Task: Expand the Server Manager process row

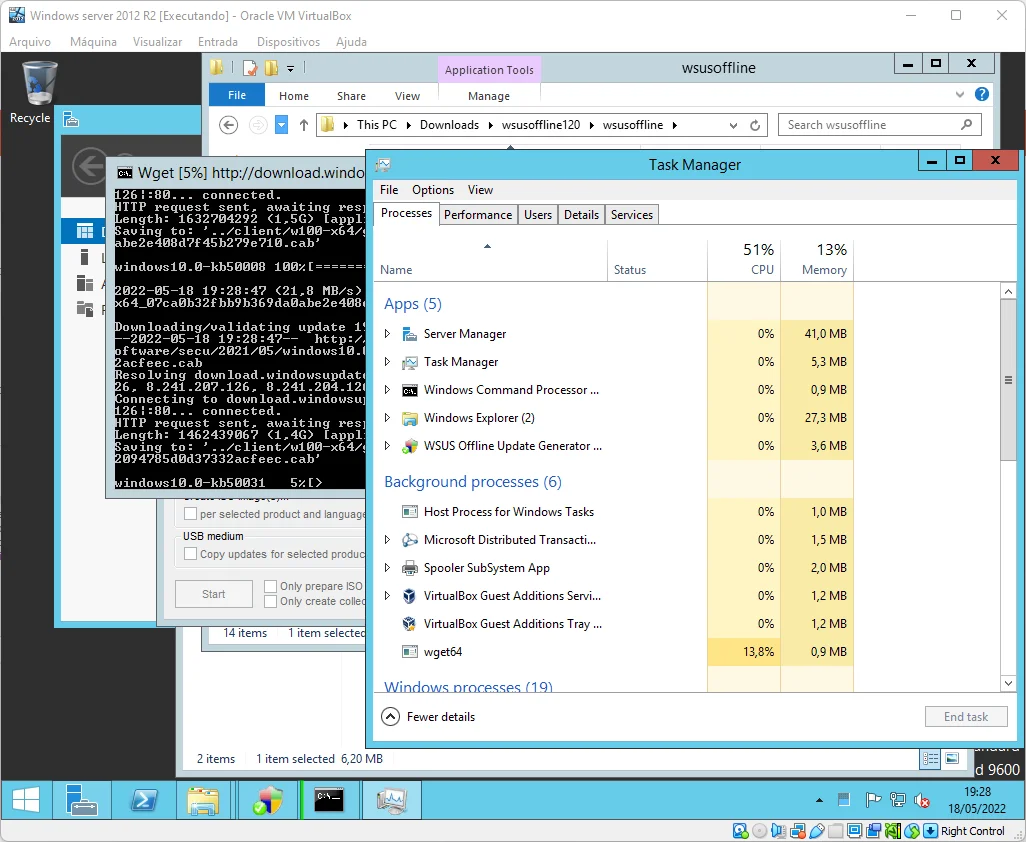Action: coord(387,334)
